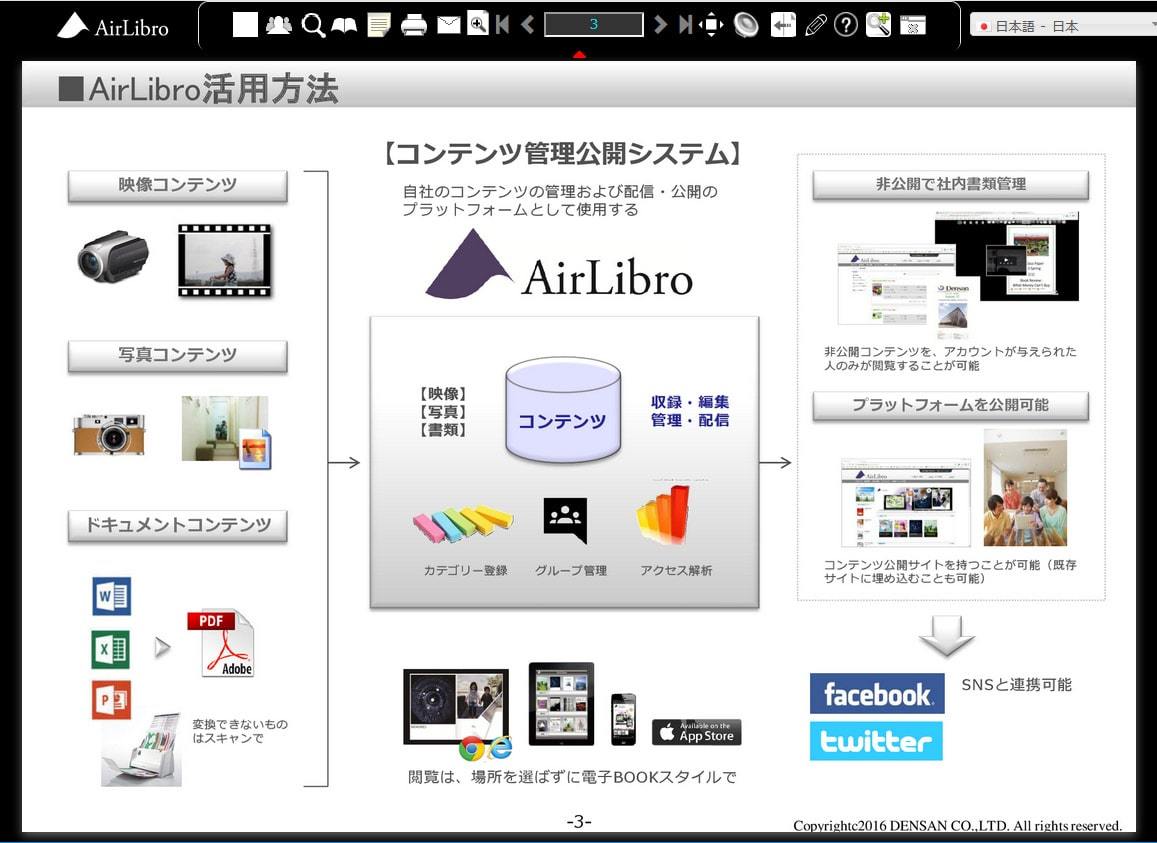Click the AirLibro活用方法 slide title

point(198,89)
